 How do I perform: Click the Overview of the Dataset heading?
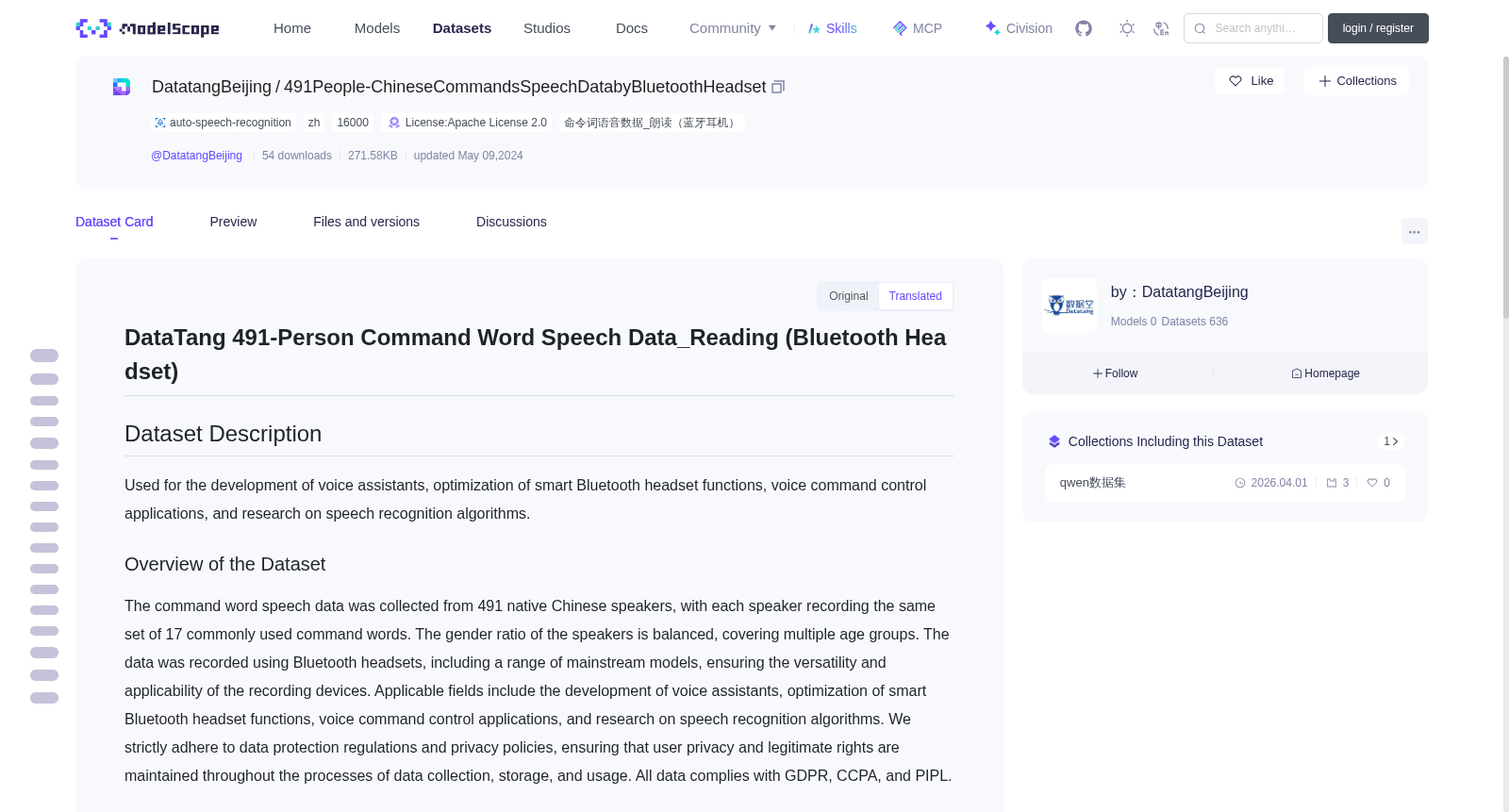coord(225,564)
